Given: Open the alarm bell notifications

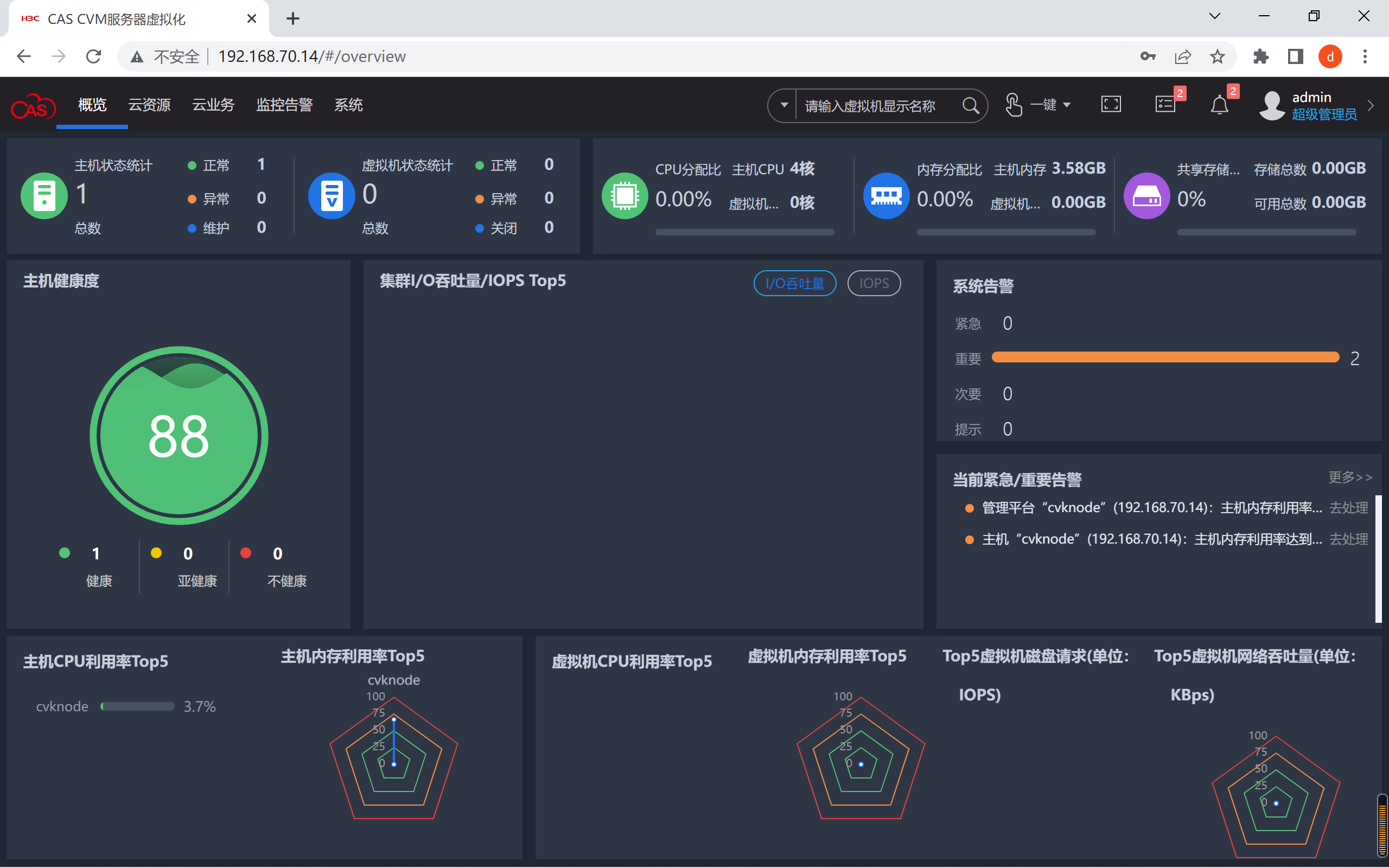Looking at the screenshot, I should point(1219,106).
